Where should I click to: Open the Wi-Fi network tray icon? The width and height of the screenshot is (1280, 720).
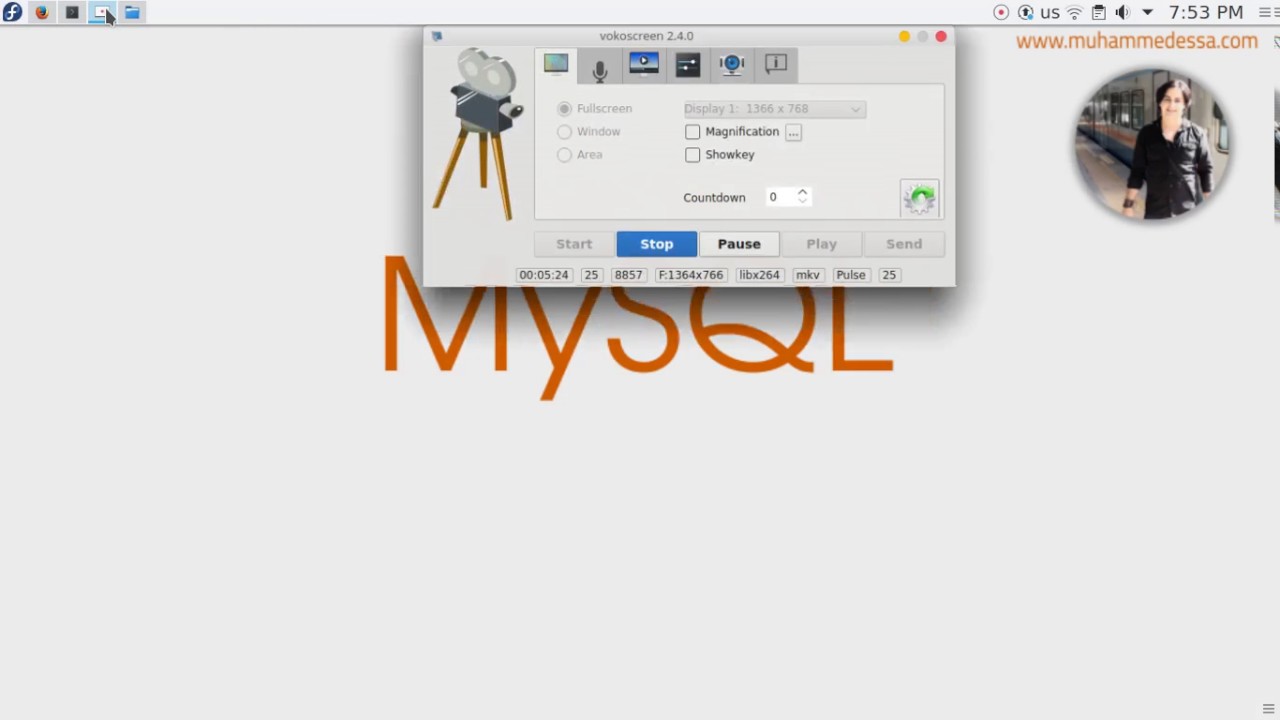tap(1075, 12)
